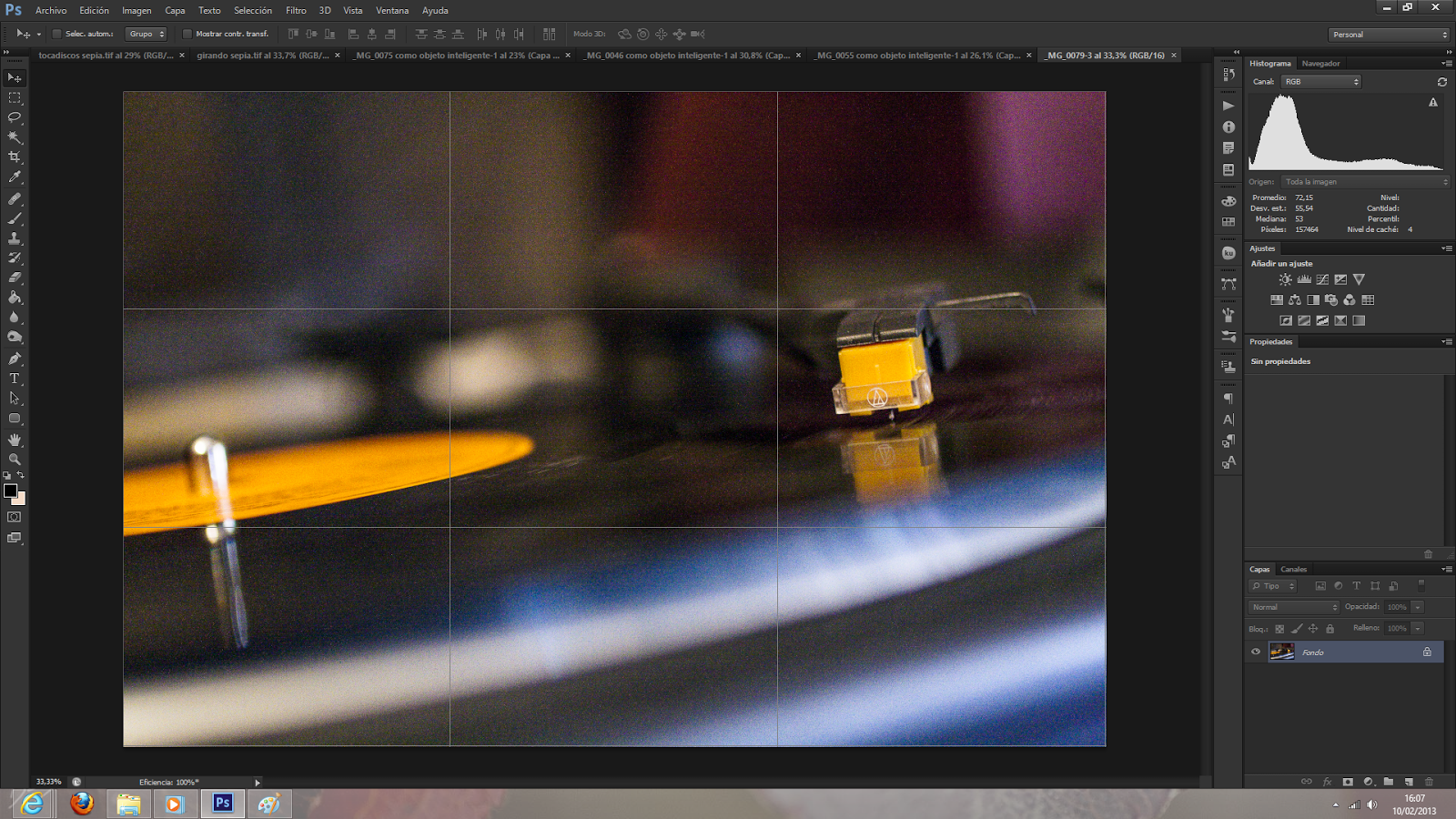Select the Lasso tool
Viewport: 1456px width, 819px height.
pyautogui.click(x=15, y=117)
